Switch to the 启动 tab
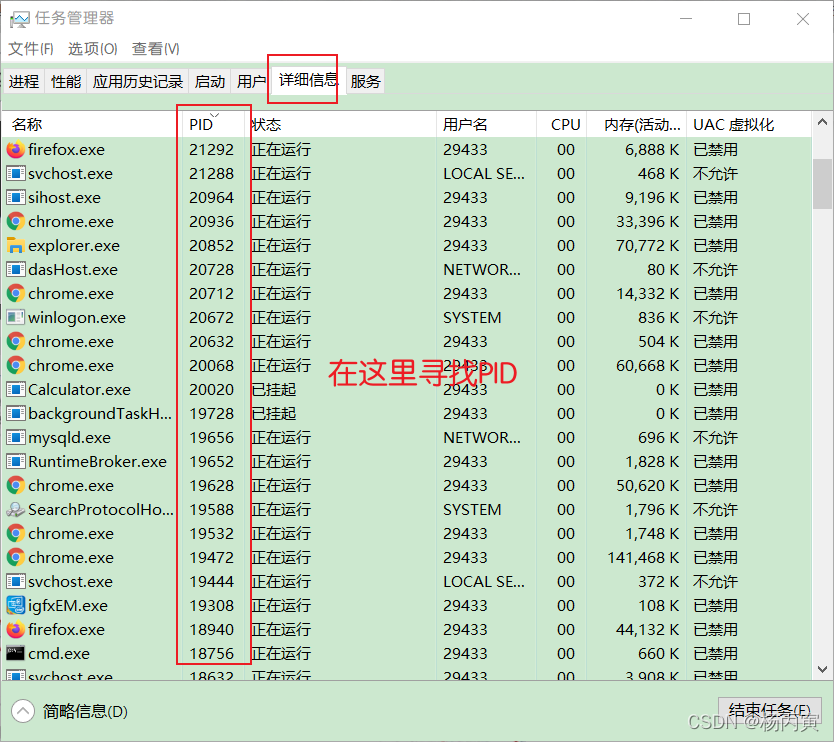 (210, 81)
